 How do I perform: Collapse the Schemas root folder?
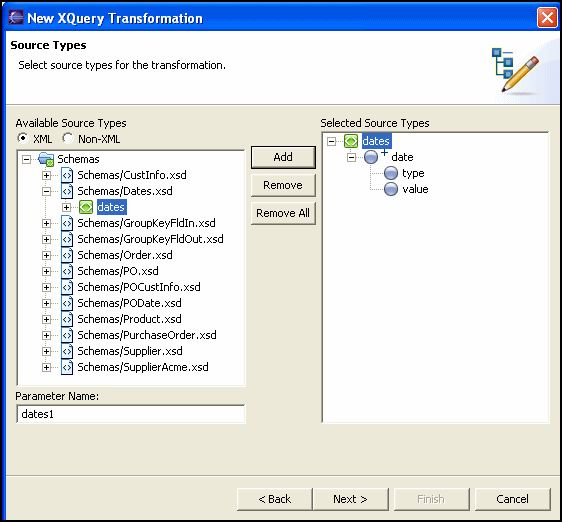tap(27, 159)
